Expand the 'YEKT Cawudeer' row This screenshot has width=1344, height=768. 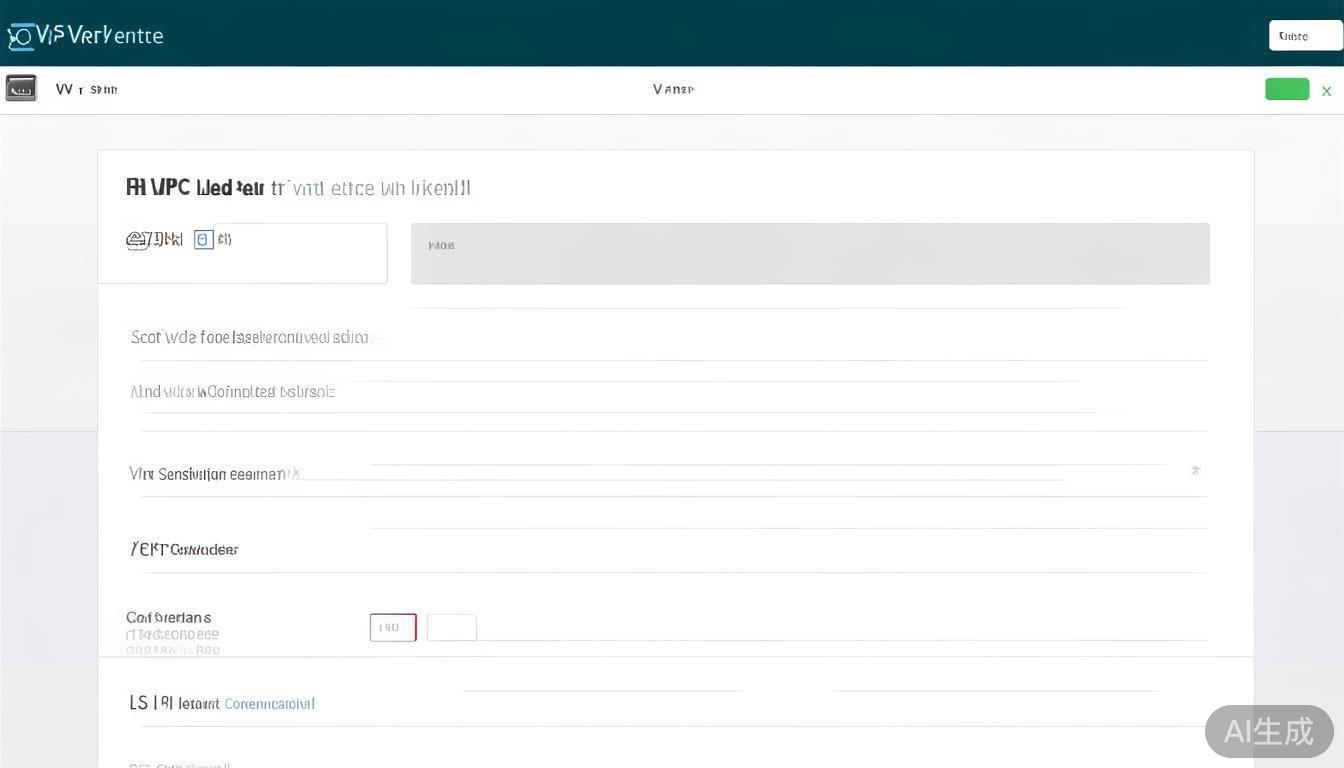pyautogui.click(x=184, y=549)
